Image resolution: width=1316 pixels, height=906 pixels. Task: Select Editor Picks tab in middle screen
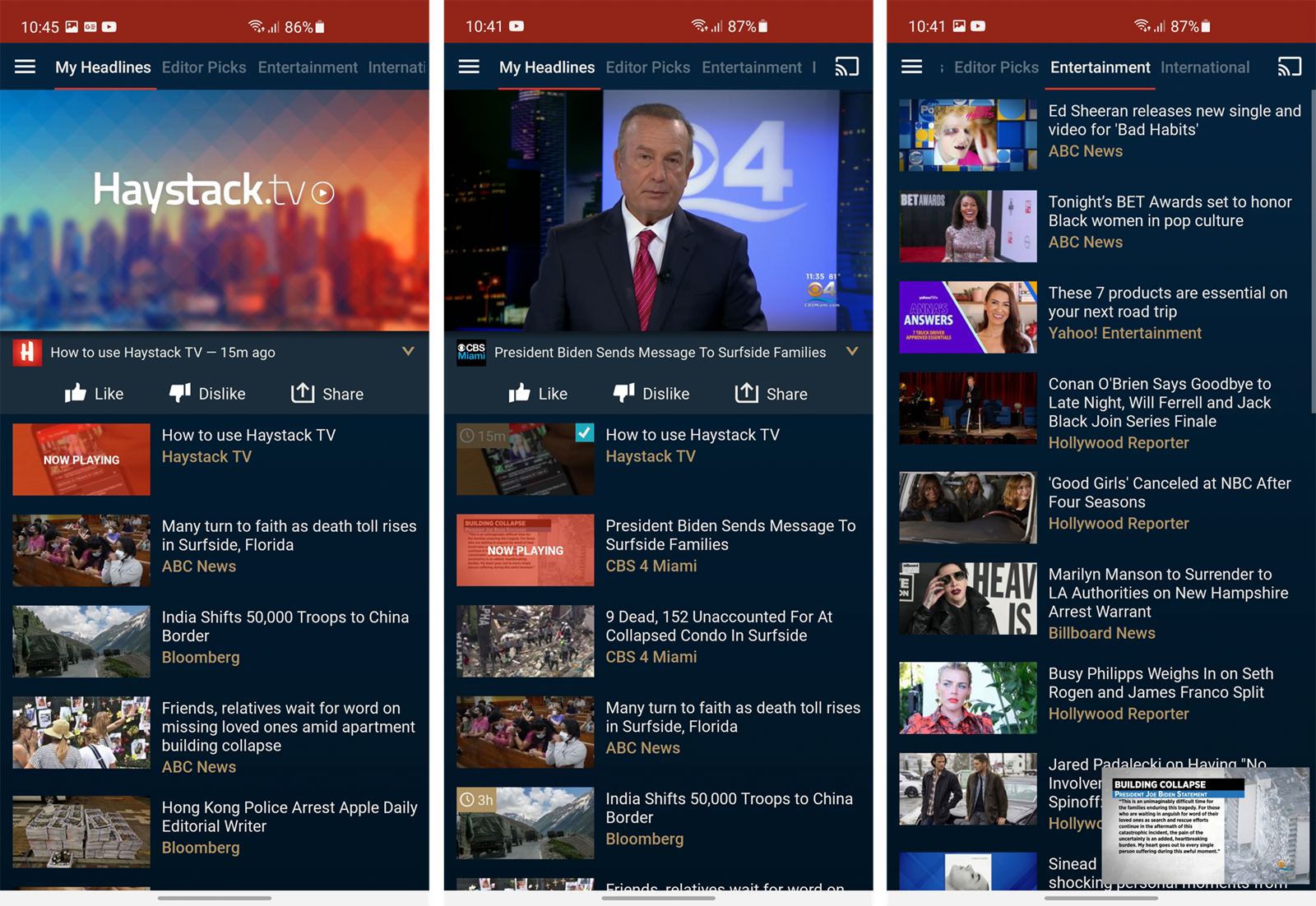(648, 67)
